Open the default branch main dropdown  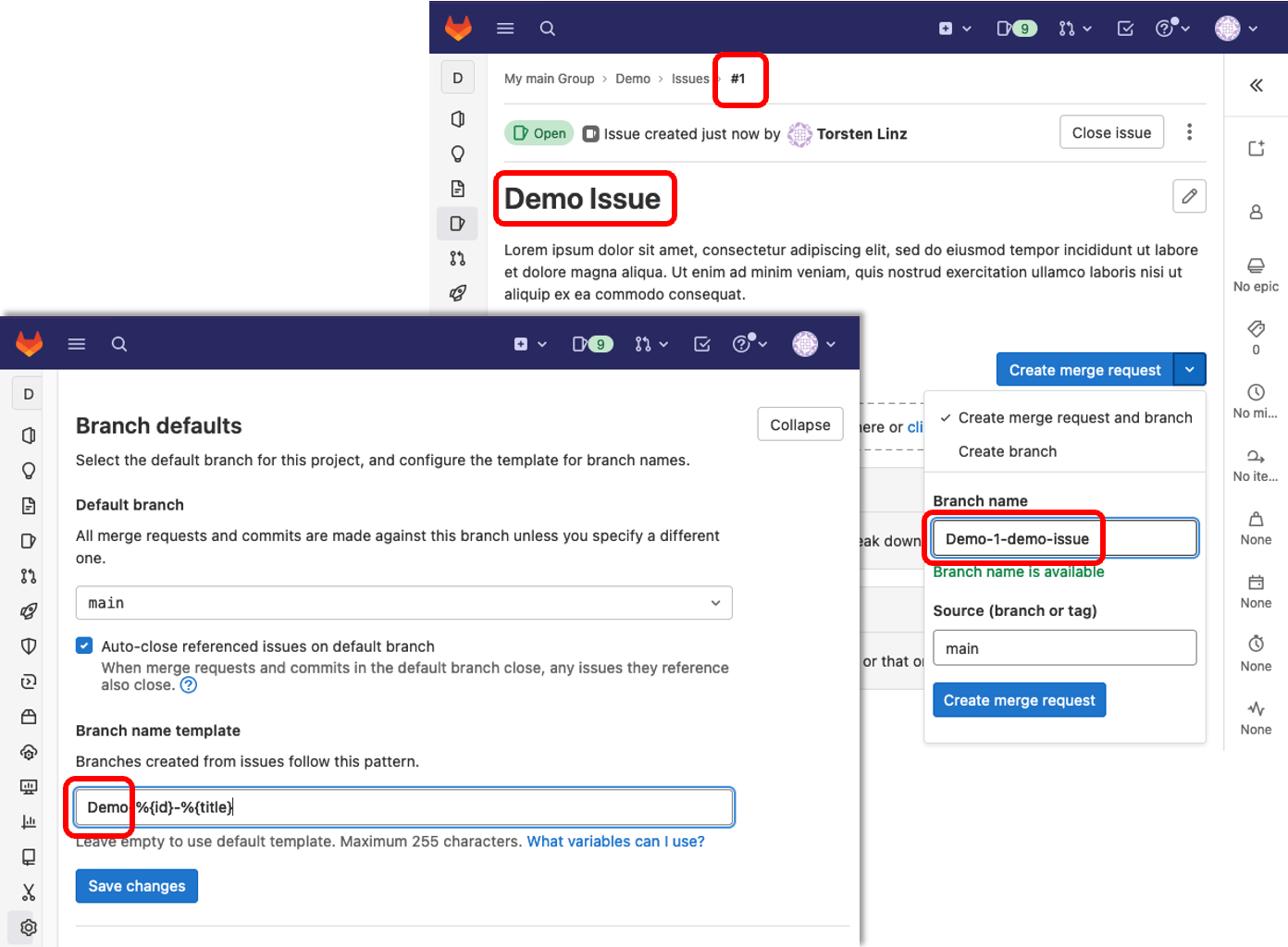click(404, 602)
